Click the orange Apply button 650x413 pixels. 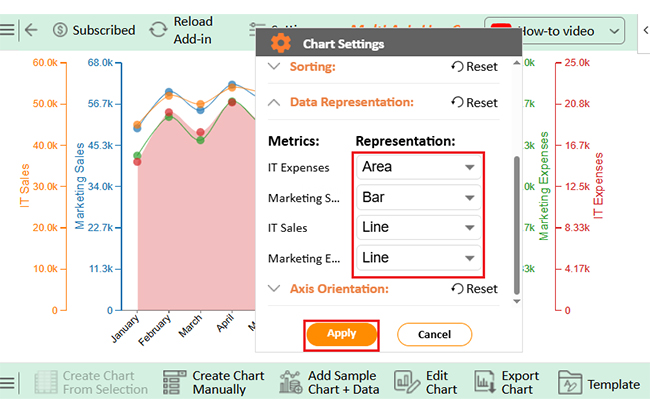pos(341,334)
